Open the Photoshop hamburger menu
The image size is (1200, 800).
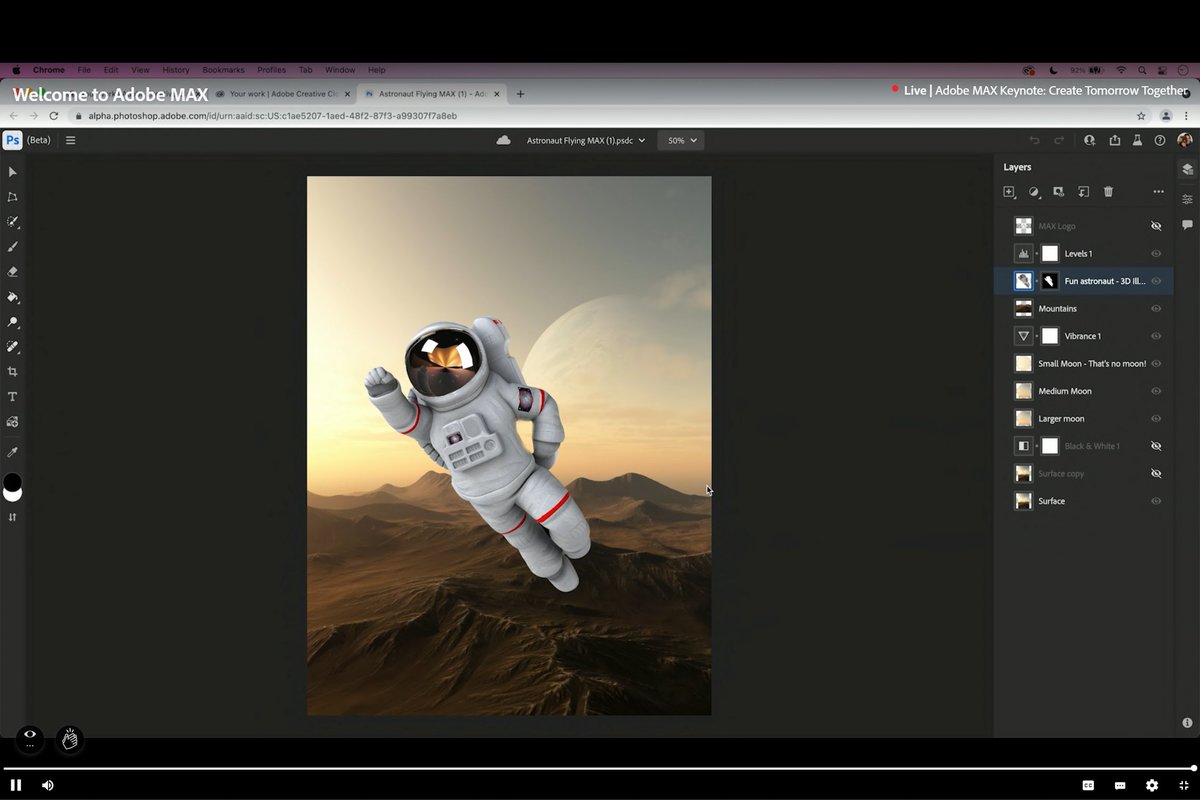71,140
